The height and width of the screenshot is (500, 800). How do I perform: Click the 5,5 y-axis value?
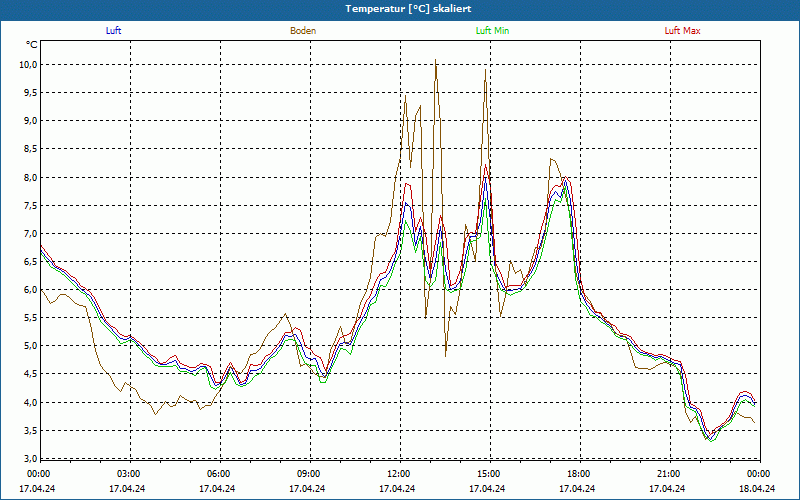[x=30, y=317]
